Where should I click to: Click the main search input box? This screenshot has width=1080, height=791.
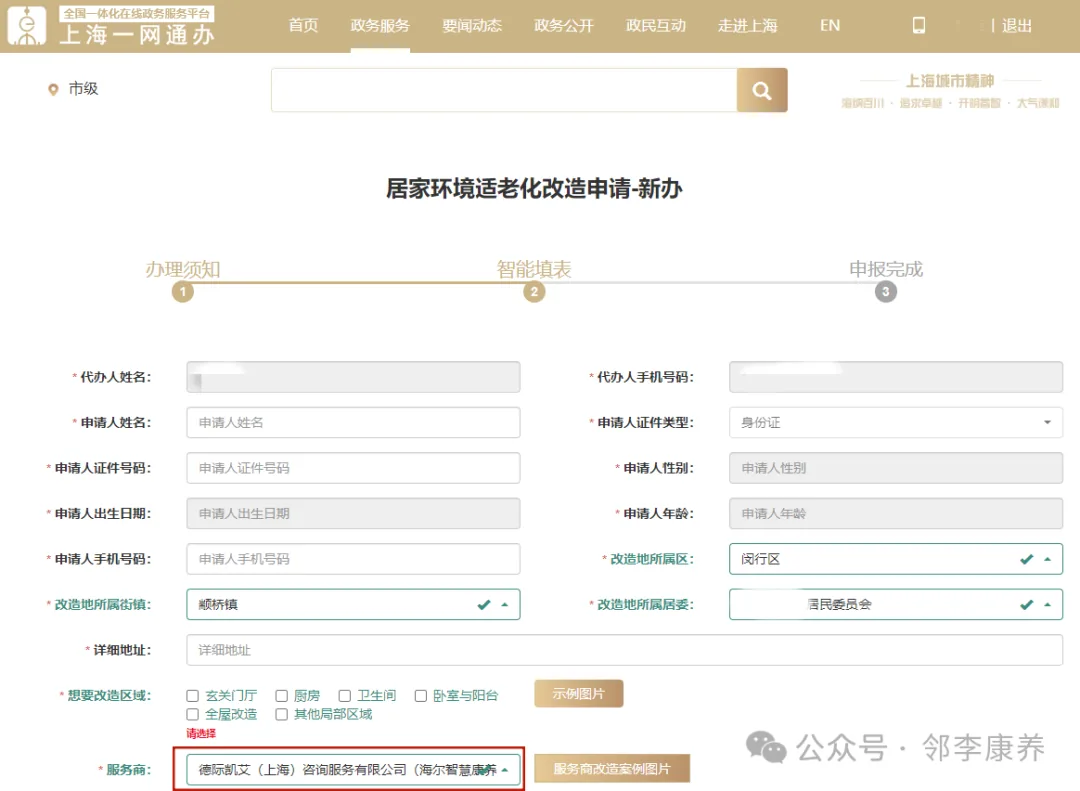pyautogui.click(x=504, y=90)
